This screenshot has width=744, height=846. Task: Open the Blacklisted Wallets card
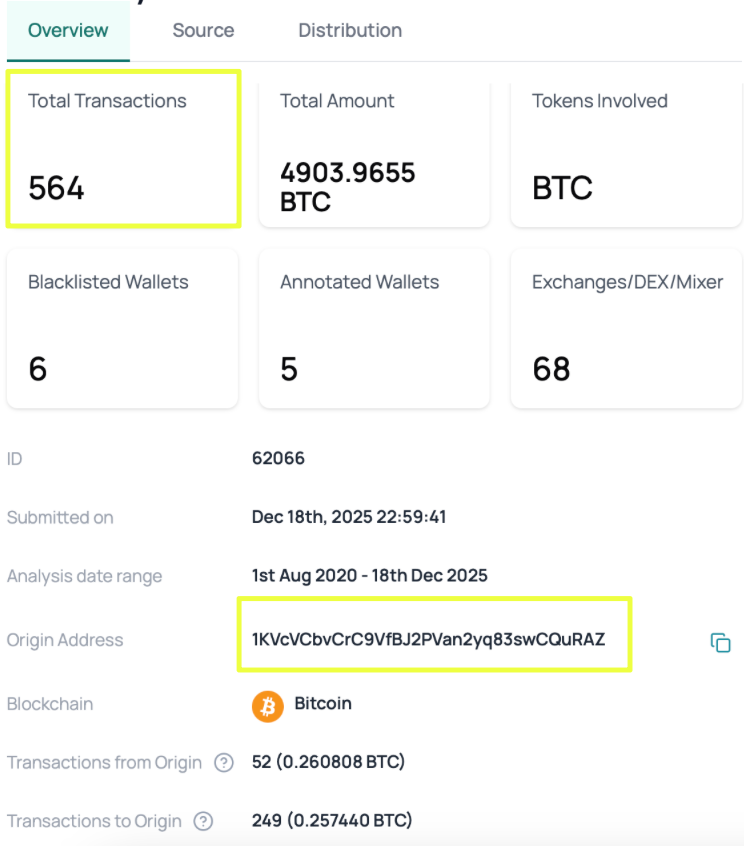click(x=122, y=328)
